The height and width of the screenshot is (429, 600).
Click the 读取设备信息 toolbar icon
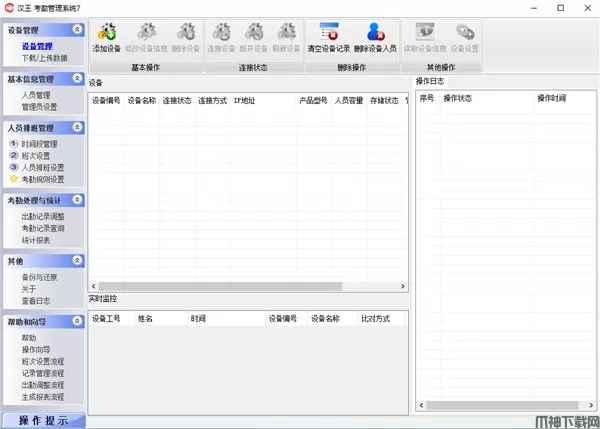(425, 32)
